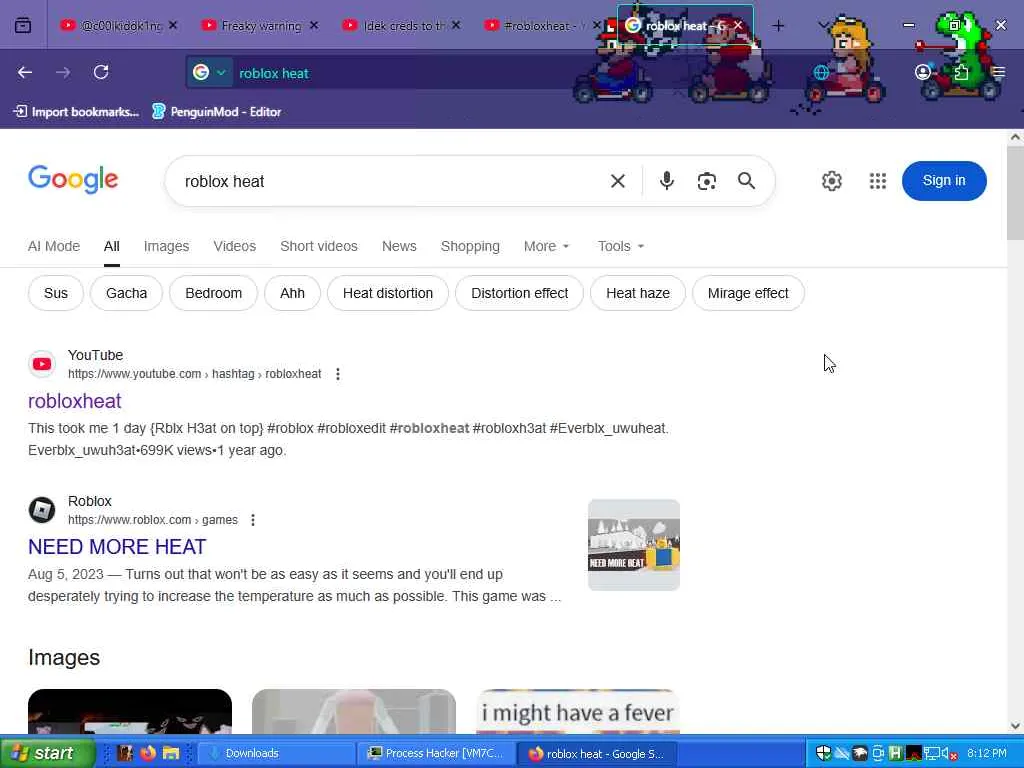Expand the Tools dropdown

(x=621, y=246)
